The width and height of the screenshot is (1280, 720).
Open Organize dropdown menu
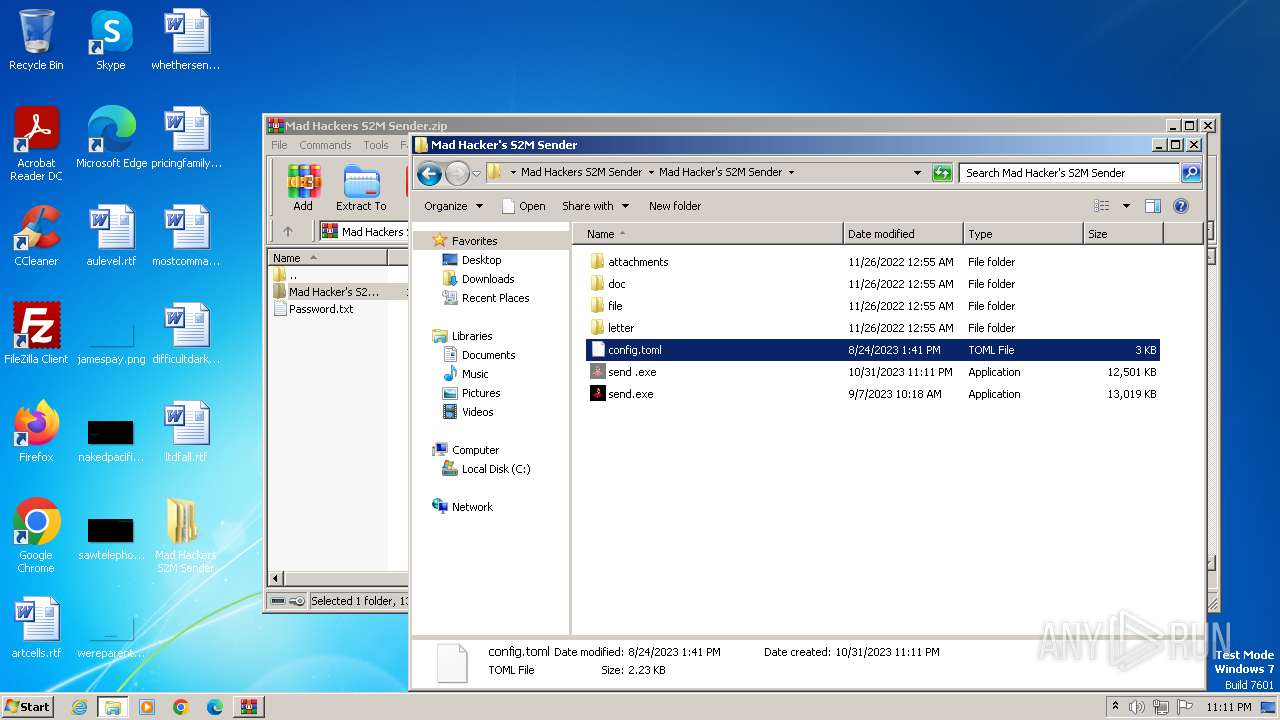click(x=453, y=206)
